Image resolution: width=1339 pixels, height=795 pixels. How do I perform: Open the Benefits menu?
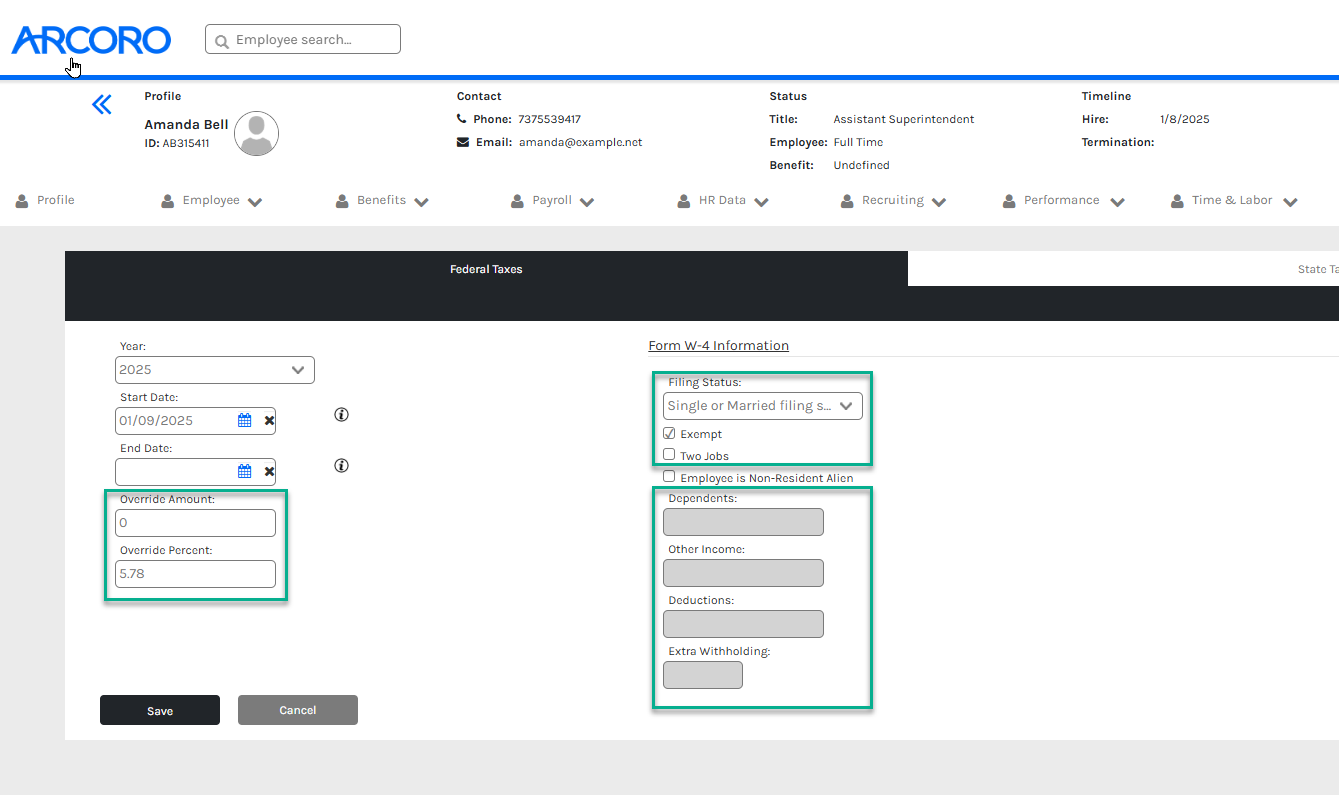[381, 200]
